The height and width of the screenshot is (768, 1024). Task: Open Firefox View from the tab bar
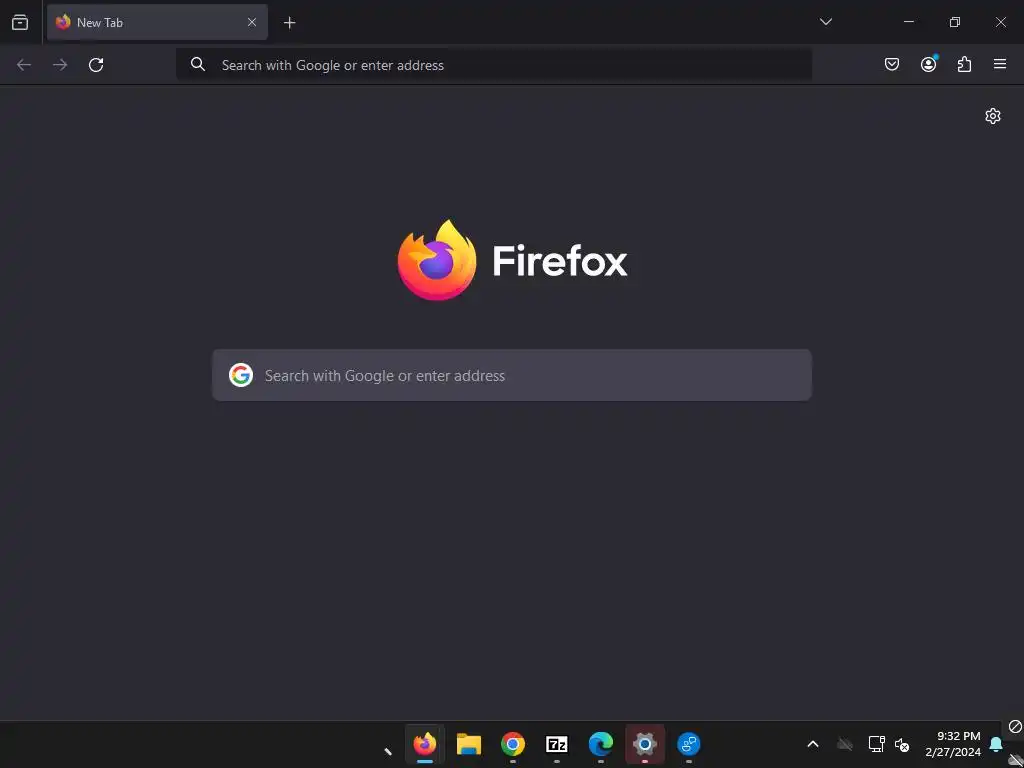20,22
